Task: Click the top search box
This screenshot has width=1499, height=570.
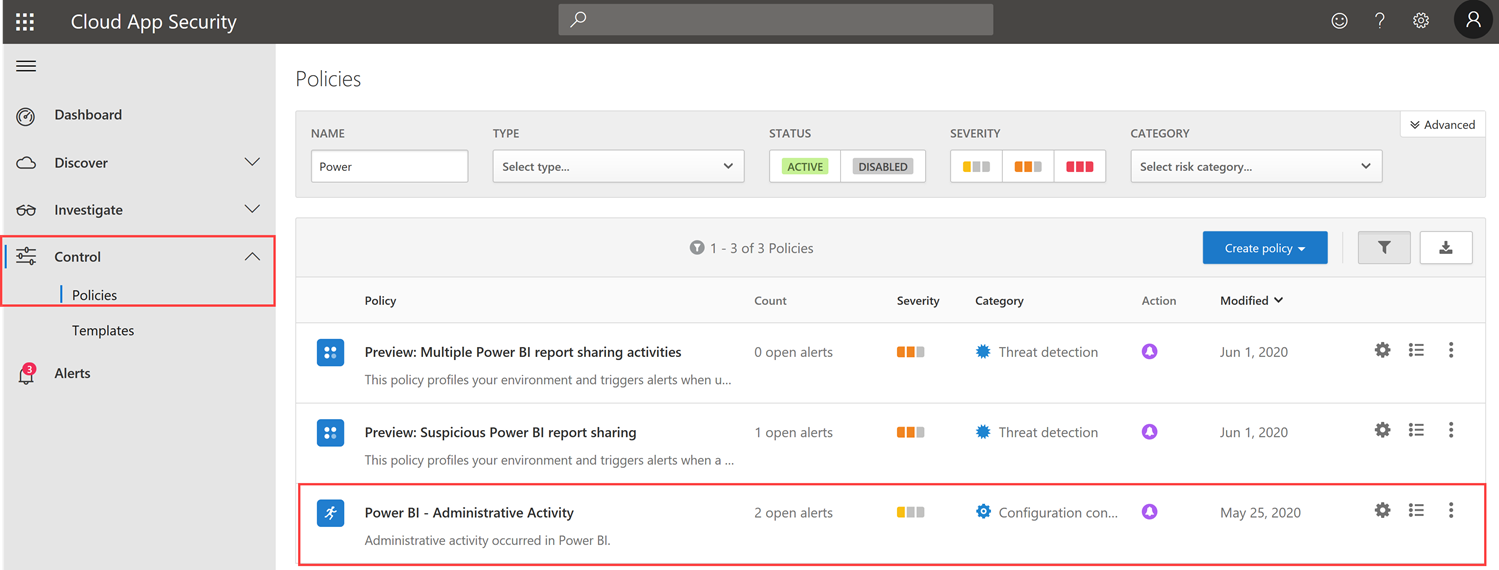Action: [775, 20]
